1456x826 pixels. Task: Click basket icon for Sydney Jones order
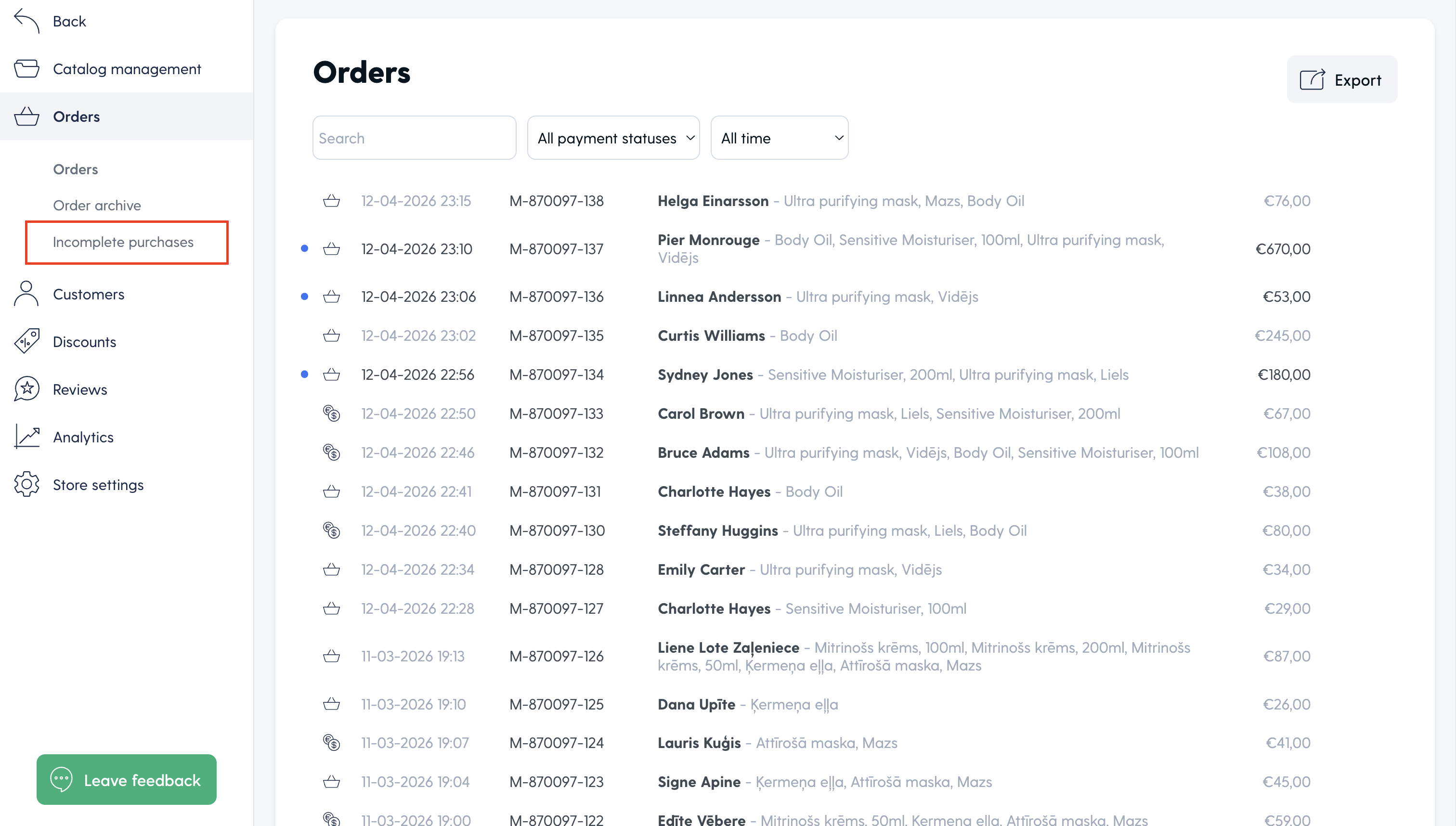[331, 374]
